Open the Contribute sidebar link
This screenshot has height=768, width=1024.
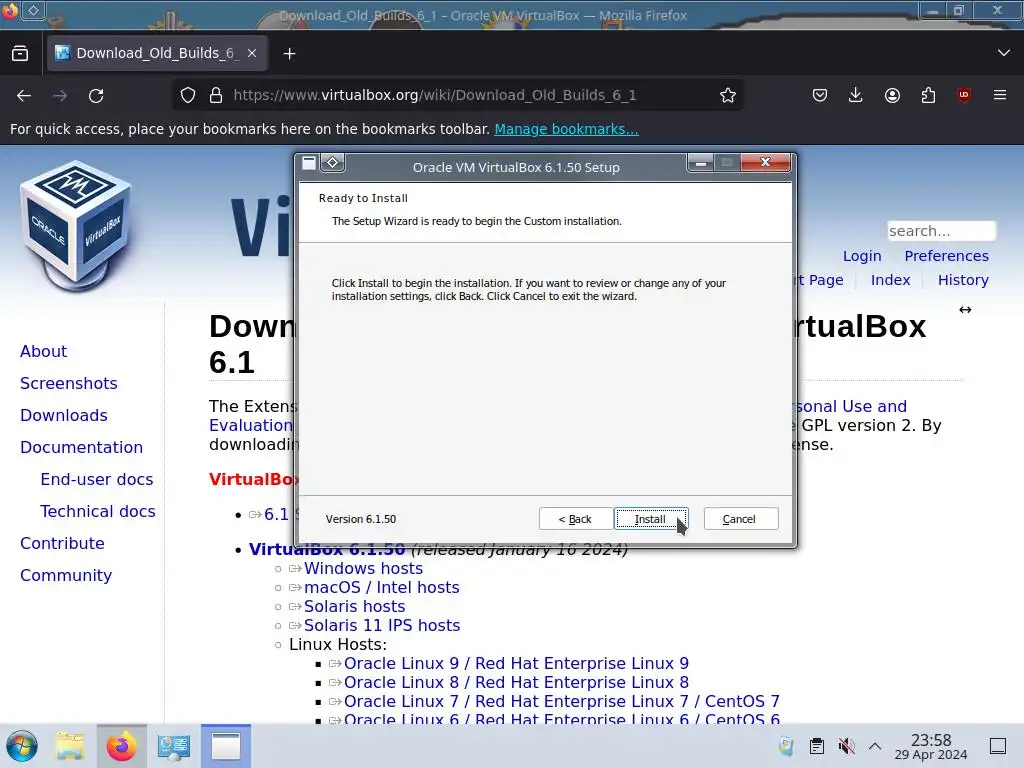coord(62,543)
